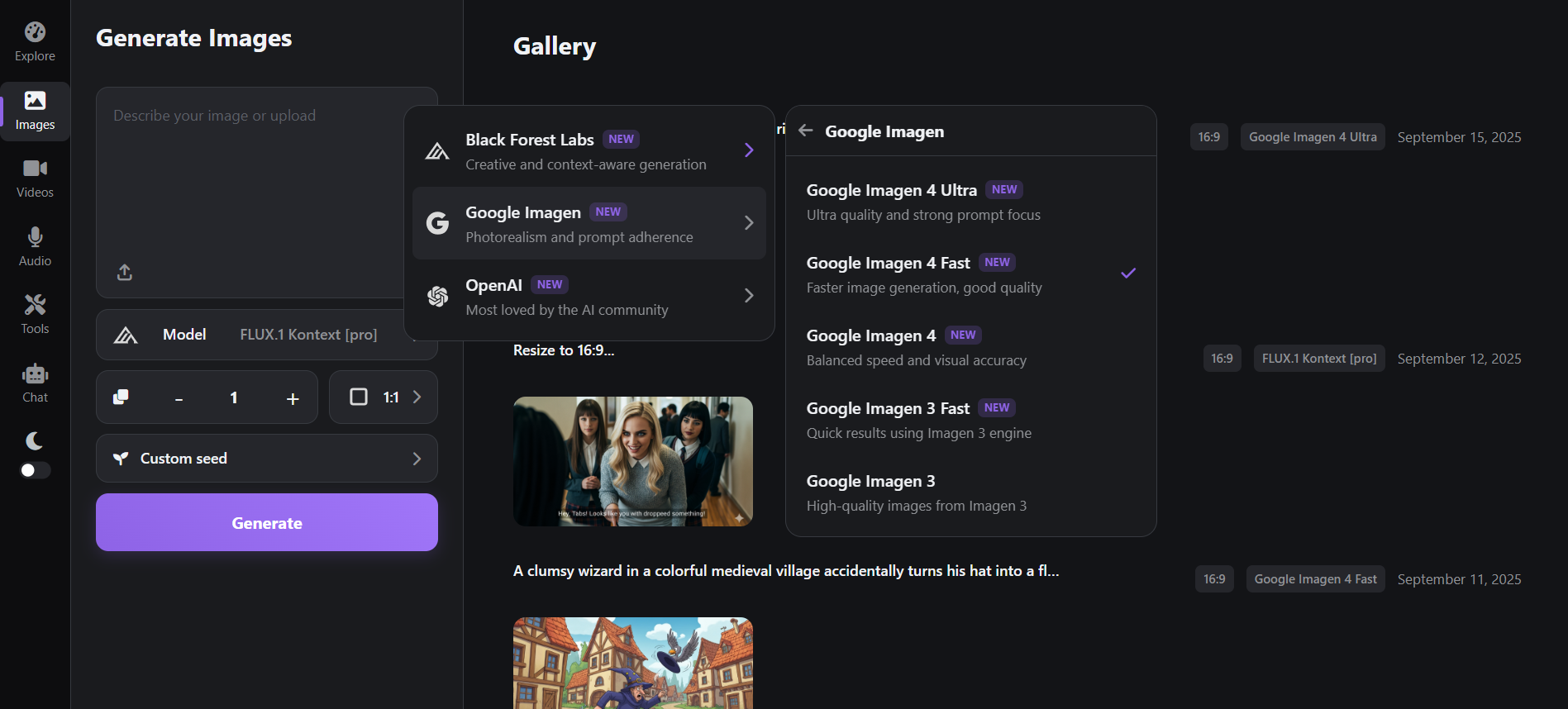Screen dimensions: 1568x709
Task: Click the back arrow in Google Imagen panel
Action: coord(806,131)
